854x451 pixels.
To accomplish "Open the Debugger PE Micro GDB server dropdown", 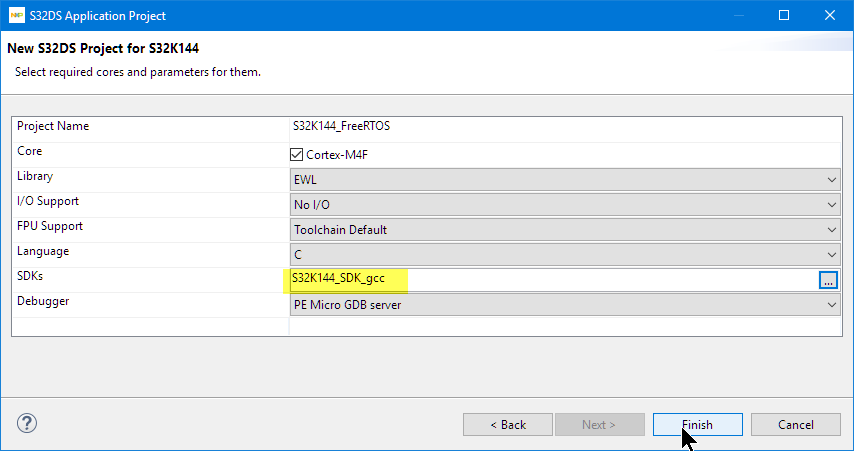I will tap(564, 305).
